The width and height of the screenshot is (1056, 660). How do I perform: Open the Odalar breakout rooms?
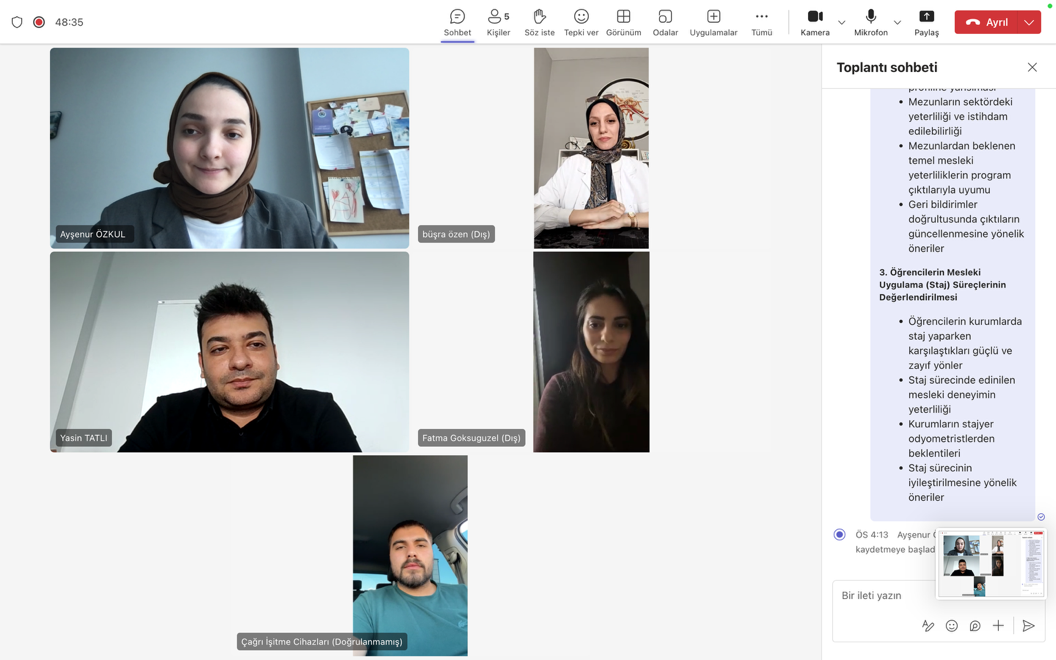coord(665,22)
